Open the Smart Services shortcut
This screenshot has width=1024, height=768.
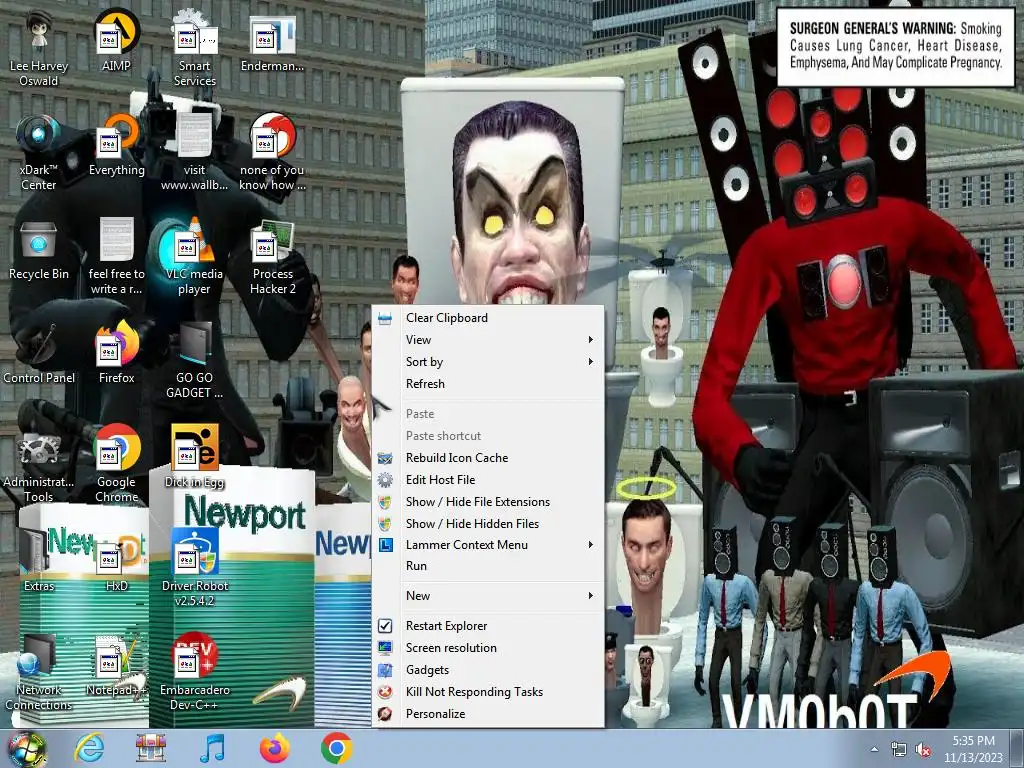point(195,49)
